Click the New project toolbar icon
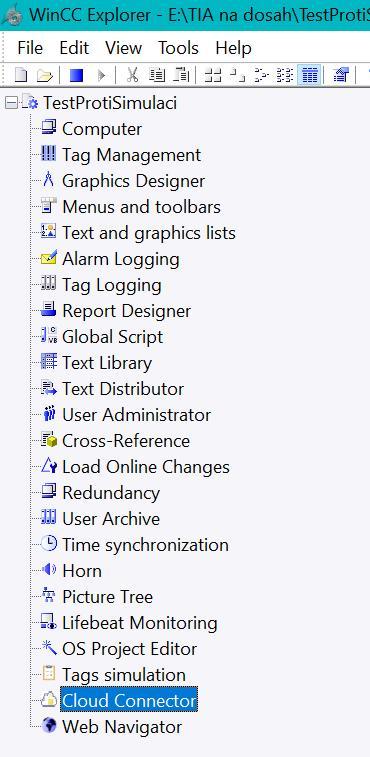The image size is (370, 757). 21,75
